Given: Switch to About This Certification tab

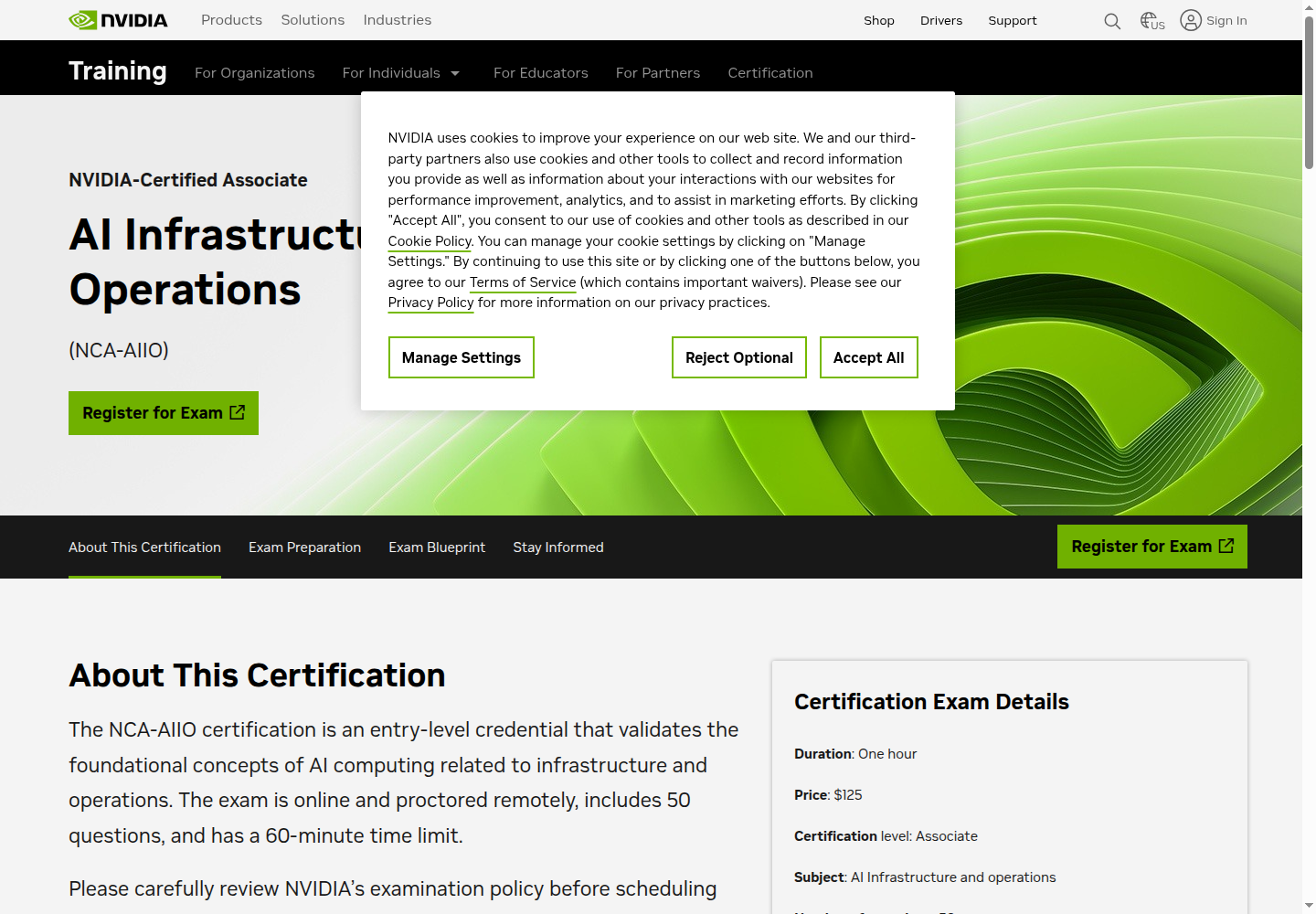Looking at the screenshot, I should (144, 547).
